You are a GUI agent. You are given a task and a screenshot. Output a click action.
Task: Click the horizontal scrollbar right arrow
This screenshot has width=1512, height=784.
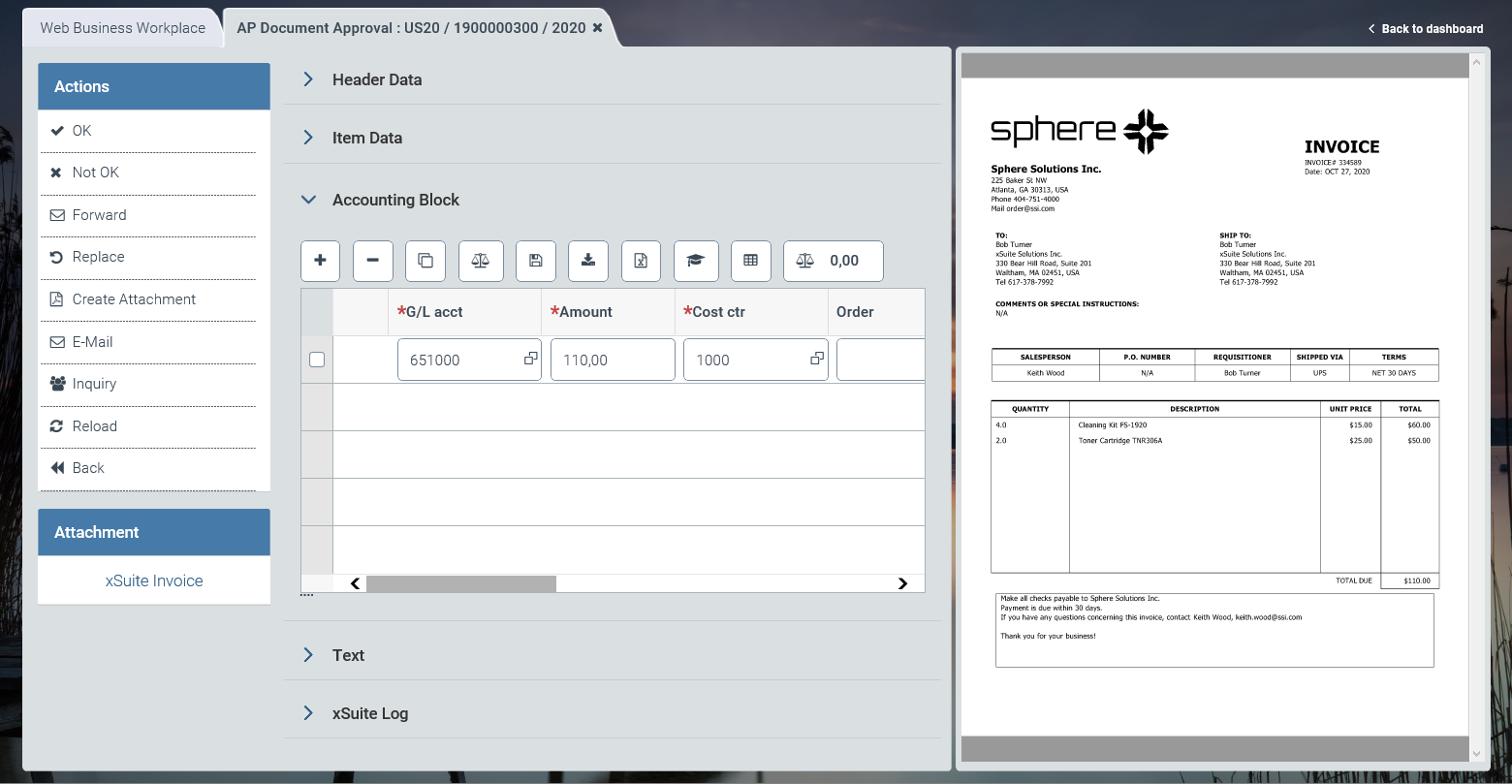pyautogui.click(x=902, y=583)
